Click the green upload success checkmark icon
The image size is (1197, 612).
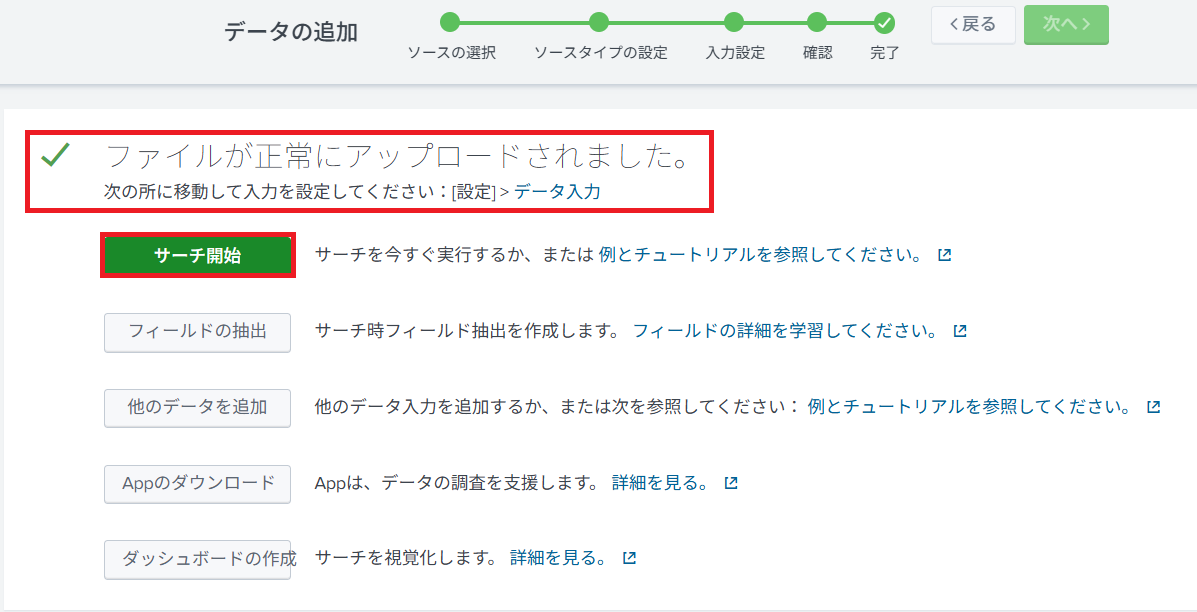(x=55, y=155)
